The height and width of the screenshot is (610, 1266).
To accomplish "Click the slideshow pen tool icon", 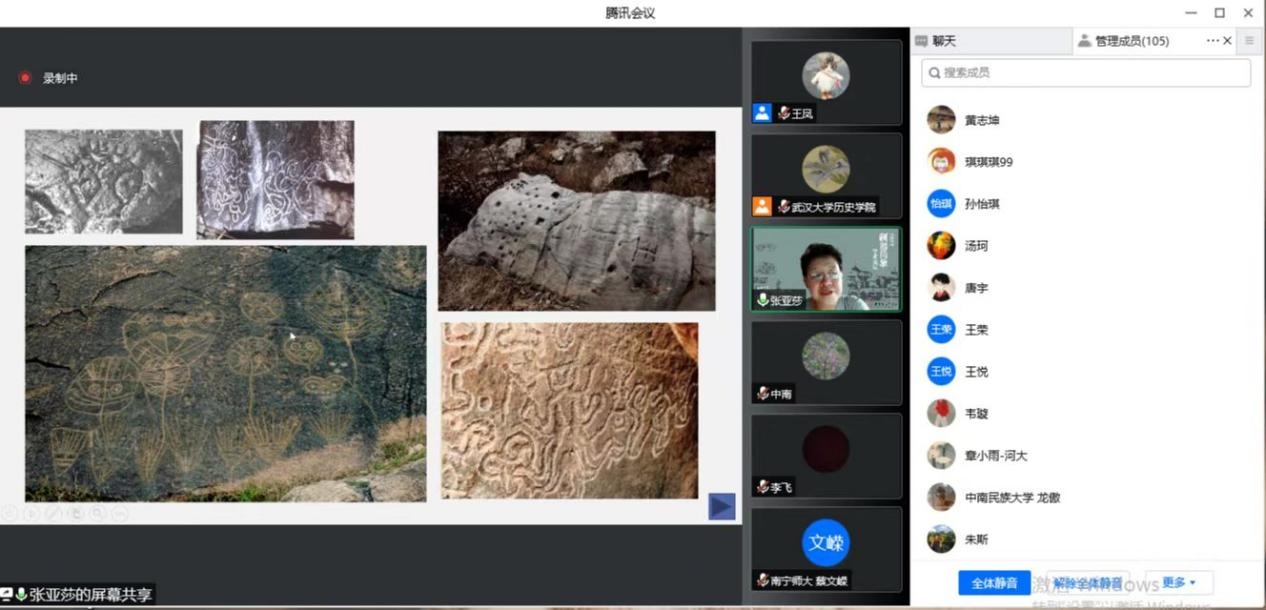I will pyautogui.click(x=53, y=513).
